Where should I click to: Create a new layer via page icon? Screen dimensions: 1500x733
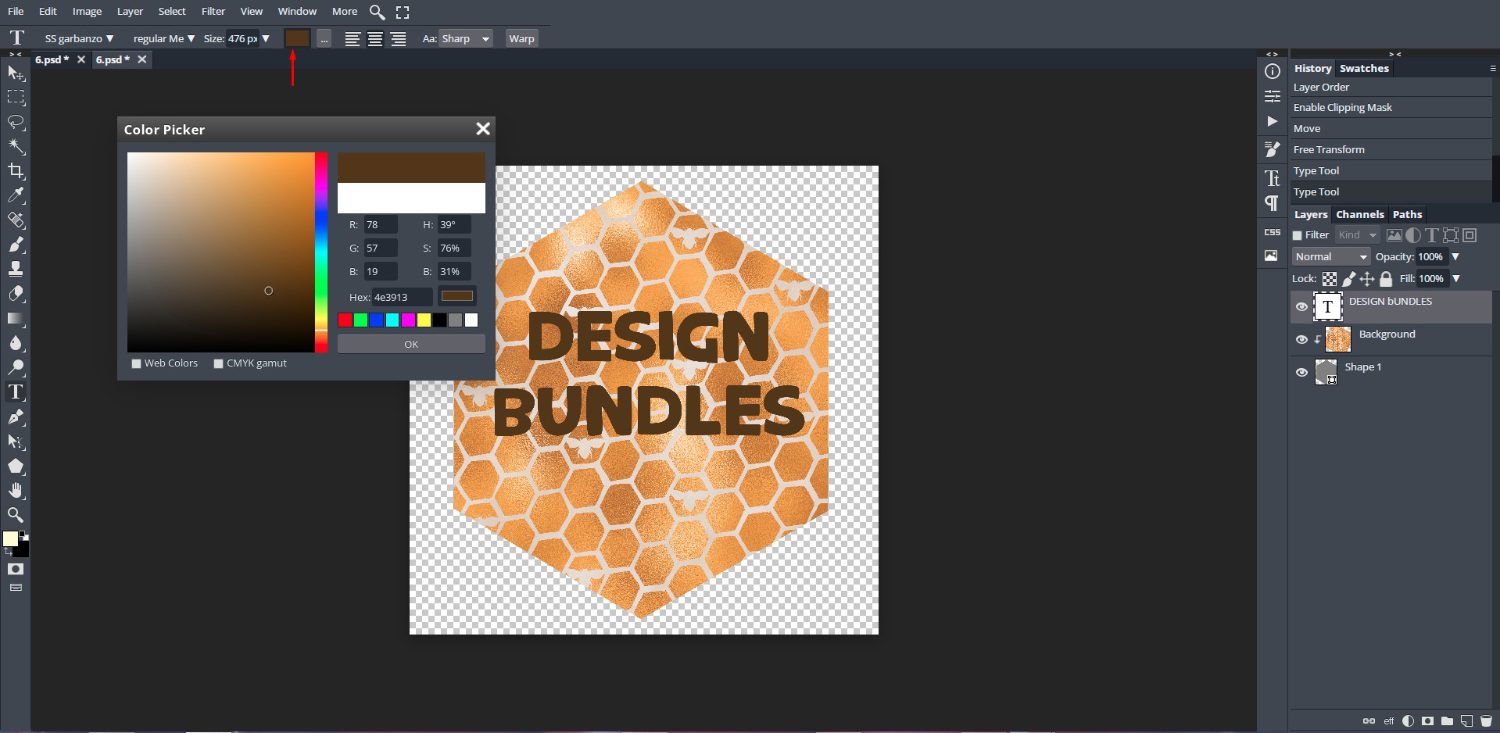1466,720
